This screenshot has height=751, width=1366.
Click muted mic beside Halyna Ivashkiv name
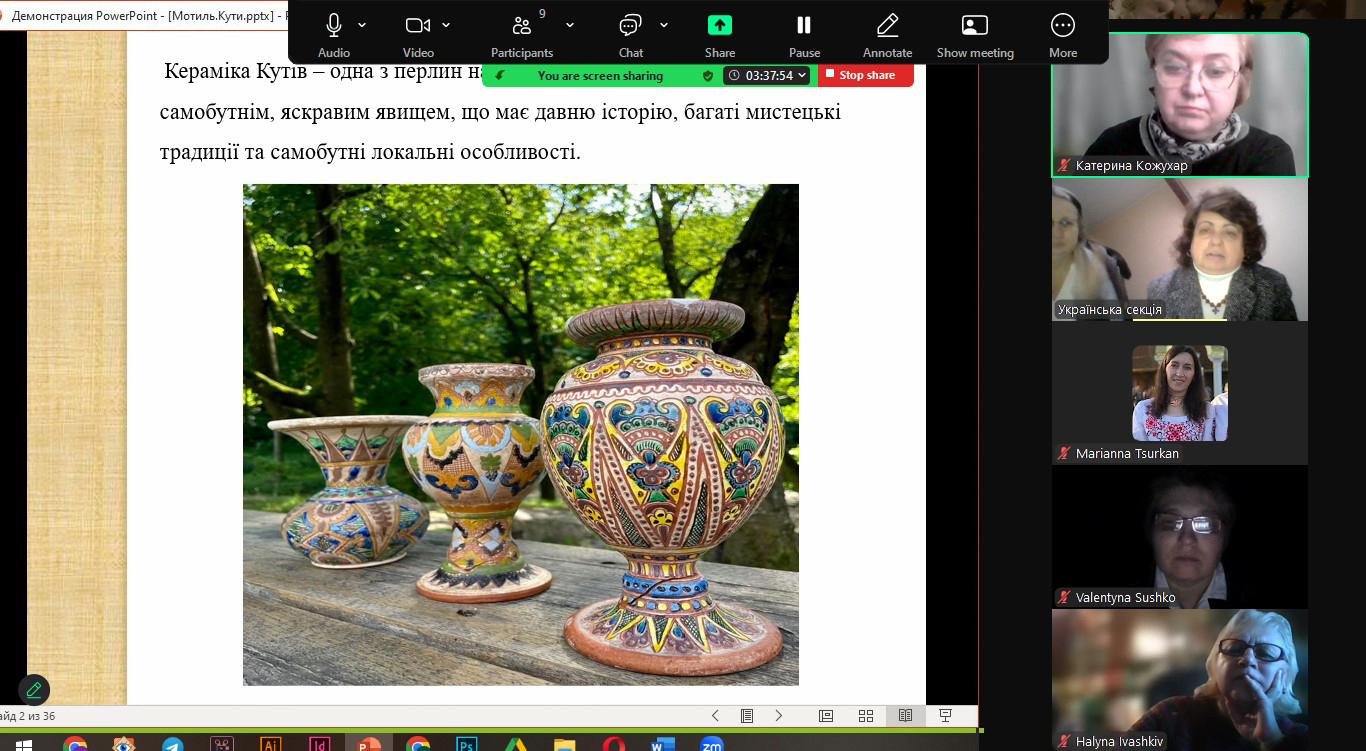click(x=1065, y=742)
